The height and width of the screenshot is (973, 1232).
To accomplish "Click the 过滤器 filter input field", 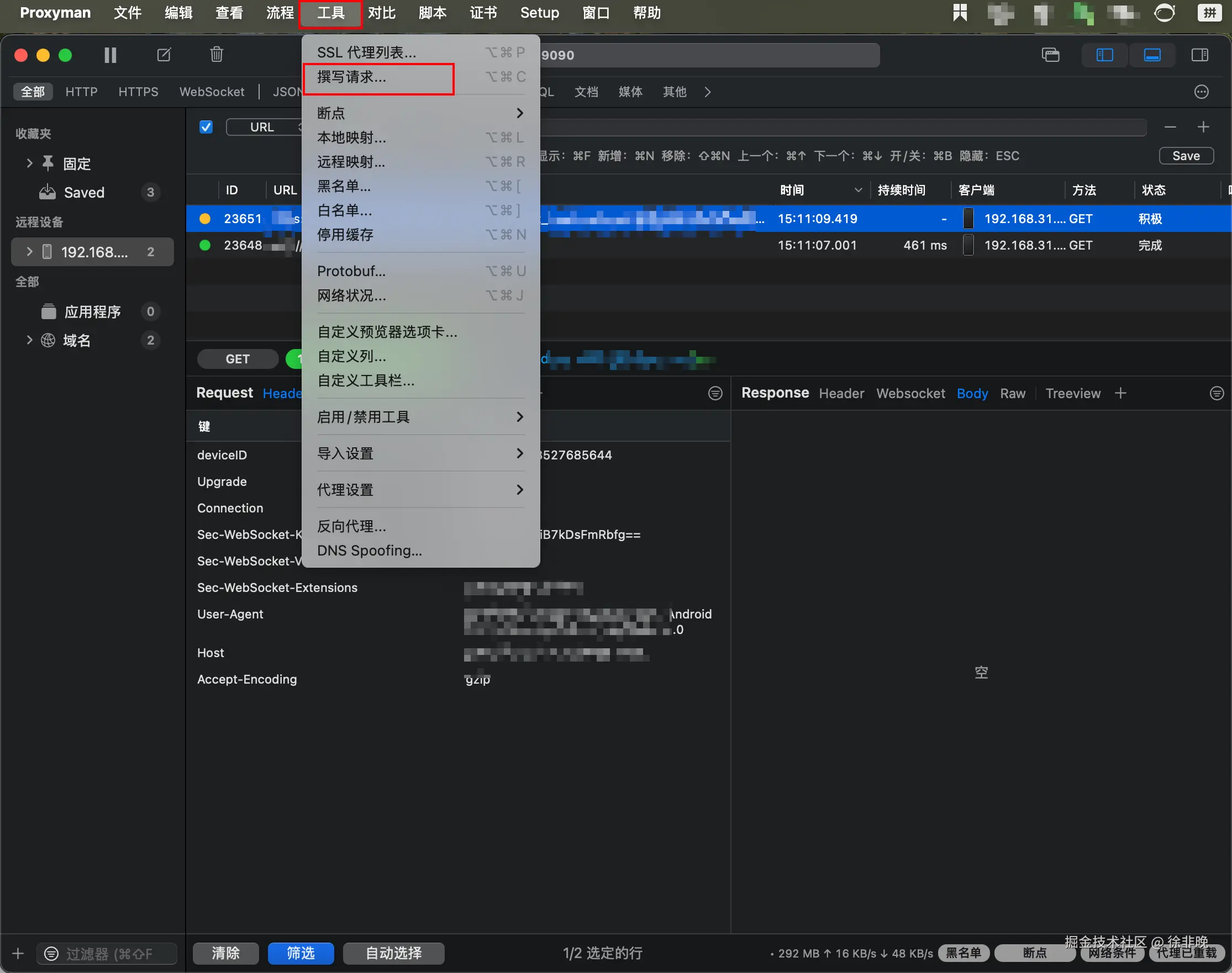I will [108, 954].
